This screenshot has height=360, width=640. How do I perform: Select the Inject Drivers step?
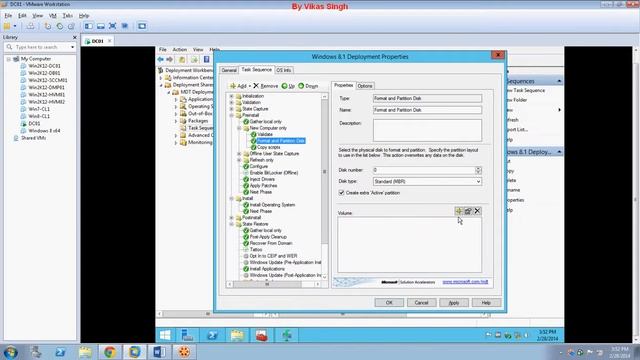click(x=262, y=179)
